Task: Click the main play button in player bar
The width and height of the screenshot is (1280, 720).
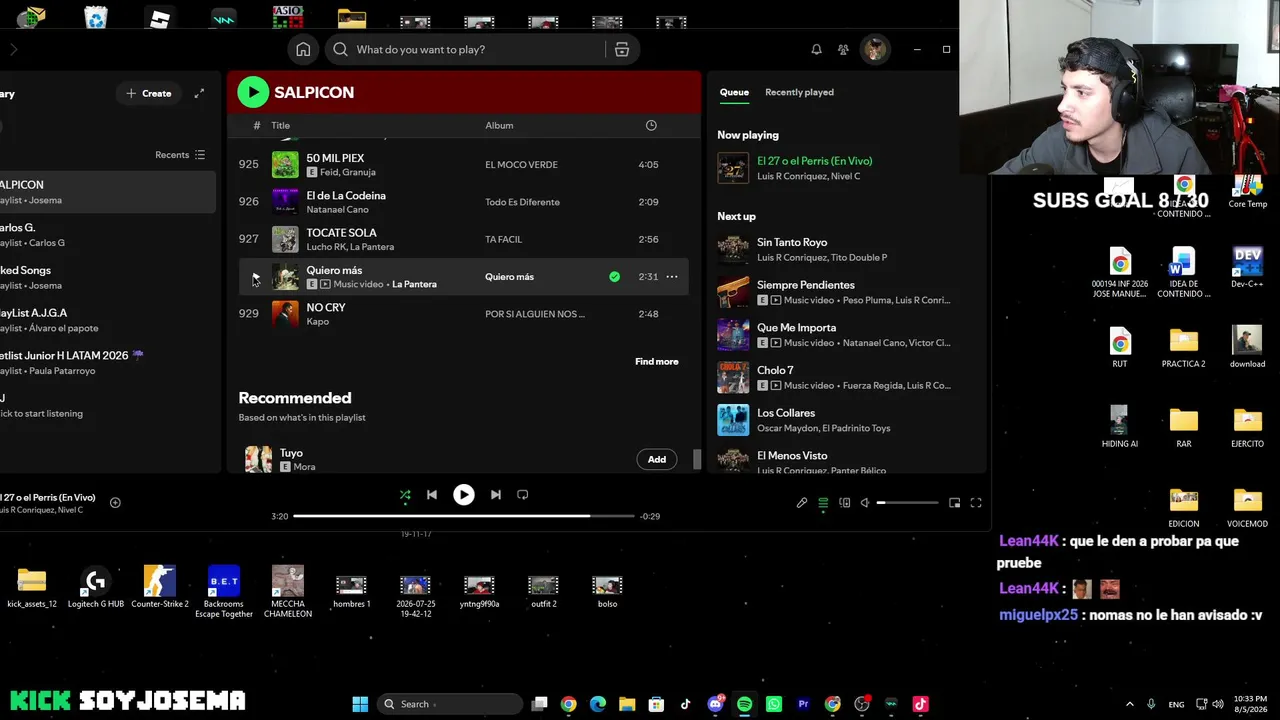Action: (464, 495)
